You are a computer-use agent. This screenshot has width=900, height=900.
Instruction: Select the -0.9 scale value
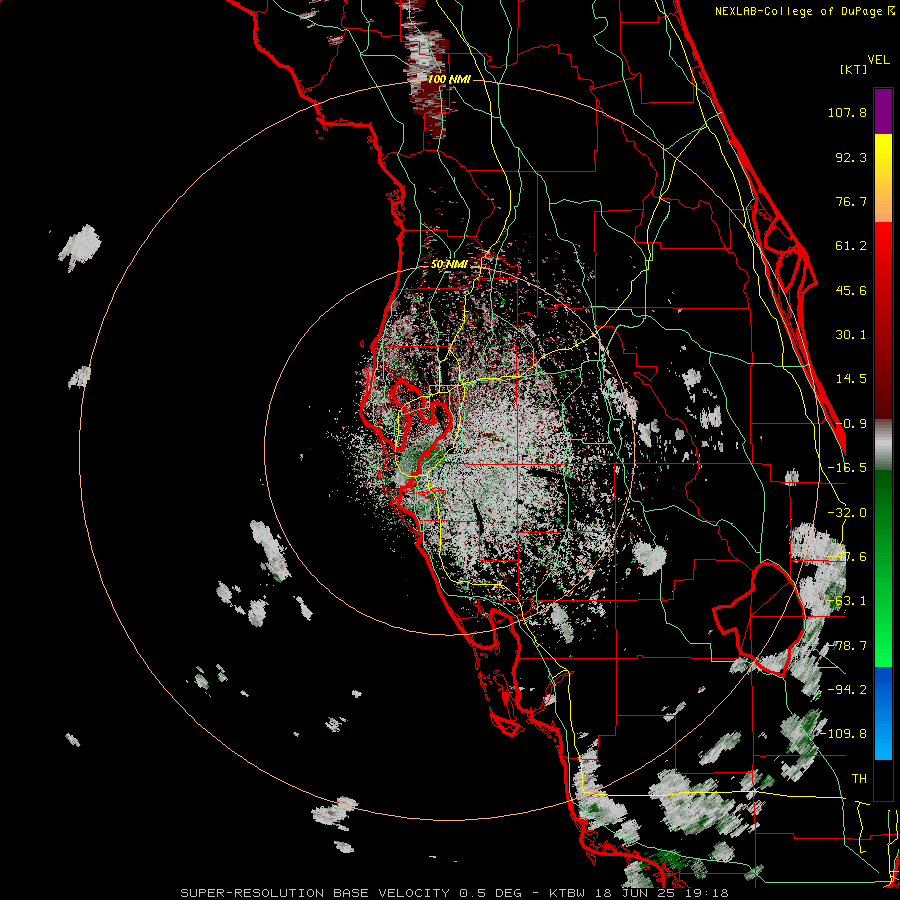click(851, 424)
